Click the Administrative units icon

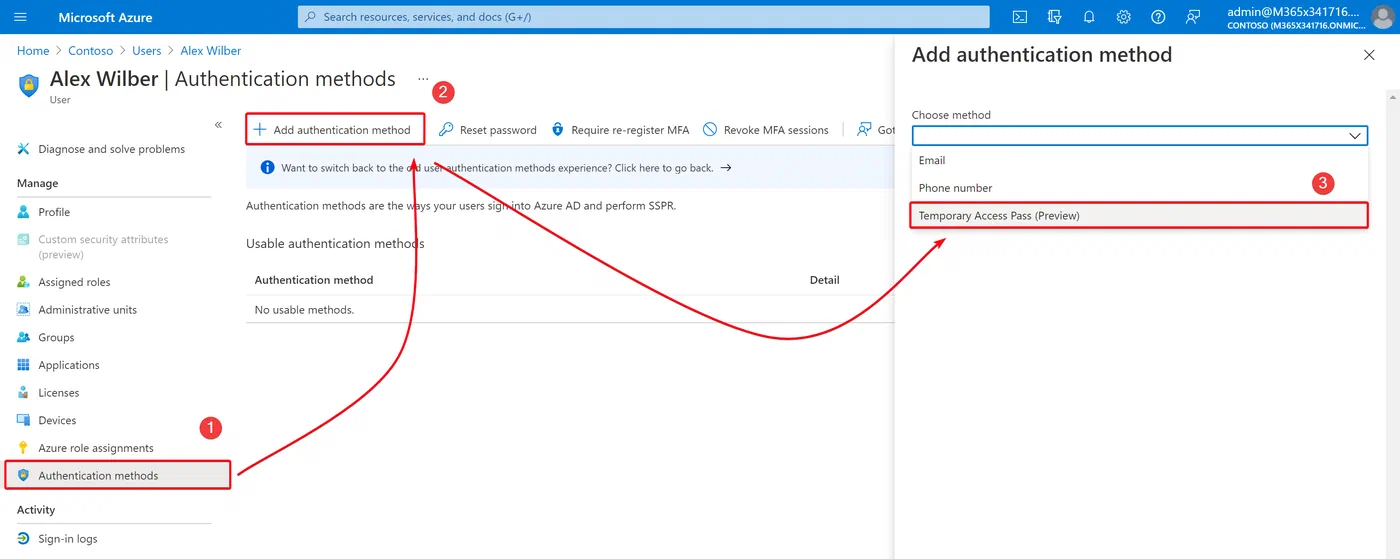[24, 310]
